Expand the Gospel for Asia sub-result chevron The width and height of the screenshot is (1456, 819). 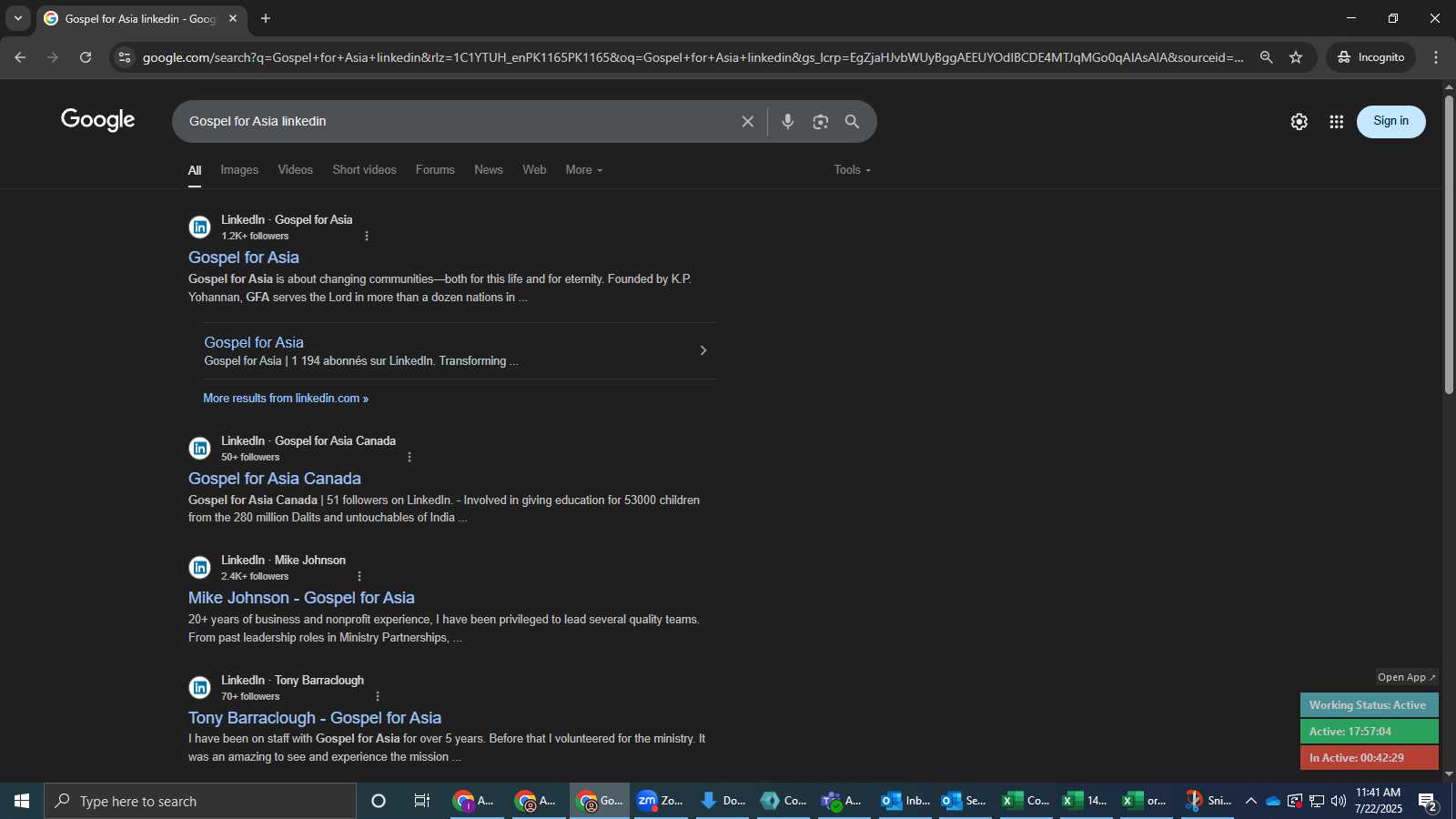703,350
